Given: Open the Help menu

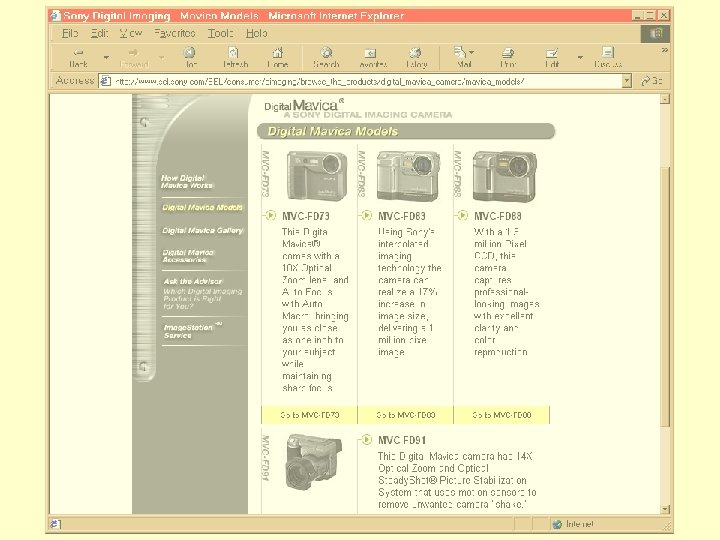Looking at the screenshot, I should pos(256,34).
